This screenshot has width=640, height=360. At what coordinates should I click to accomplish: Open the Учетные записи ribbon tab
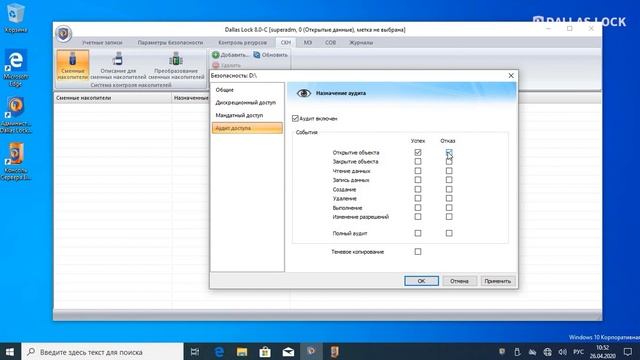(102, 42)
